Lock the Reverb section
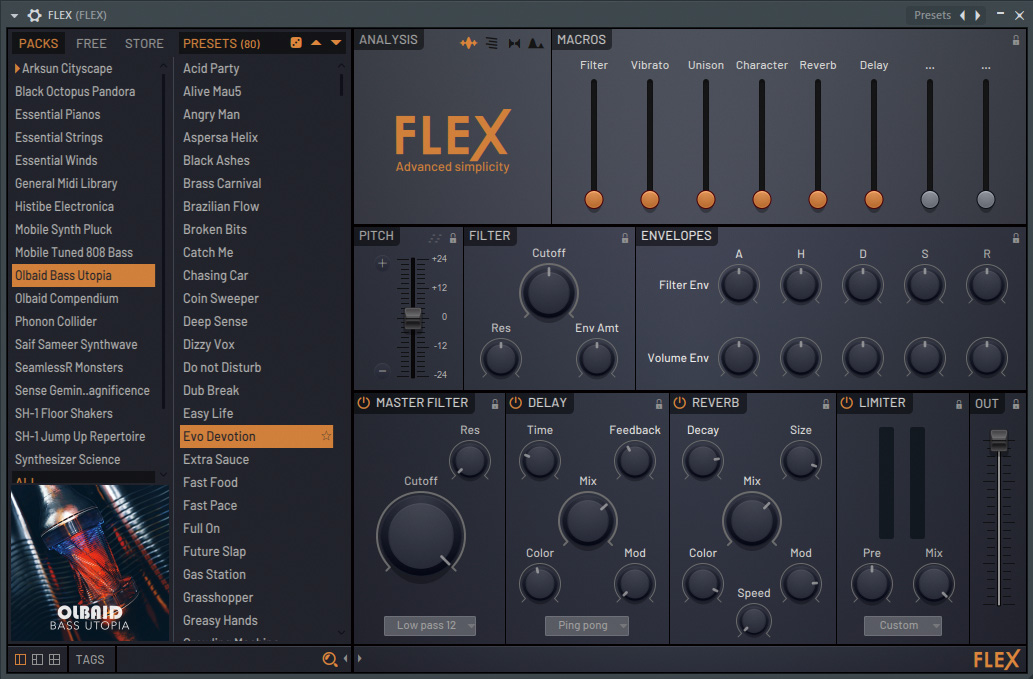 (x=825, y=404)
